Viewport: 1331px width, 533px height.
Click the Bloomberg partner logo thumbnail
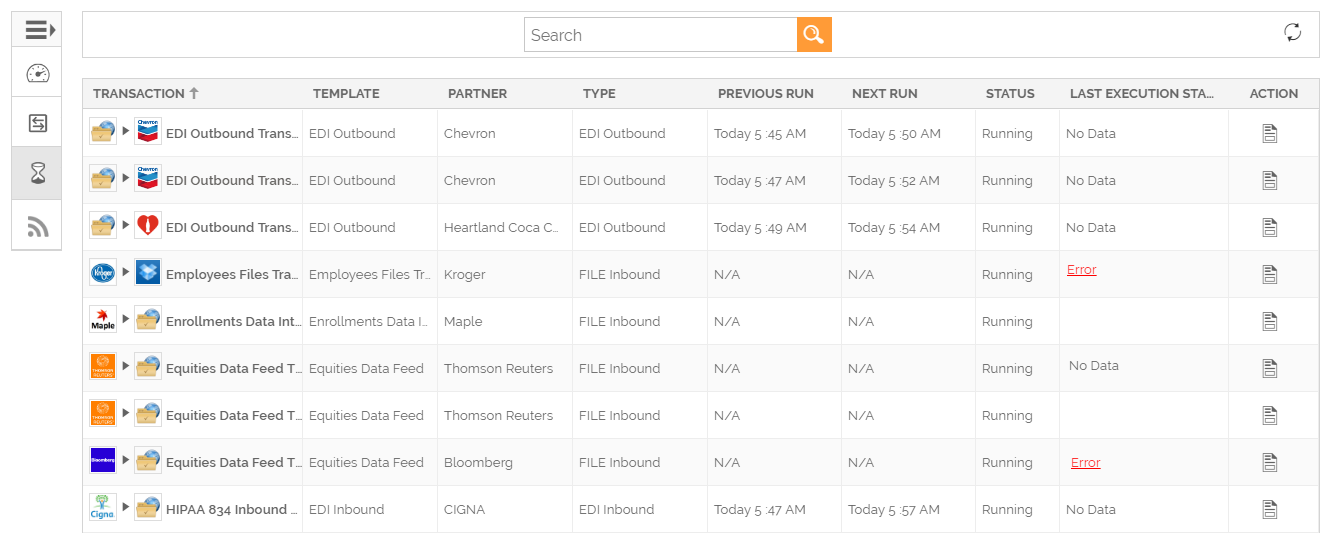point(103,460)
